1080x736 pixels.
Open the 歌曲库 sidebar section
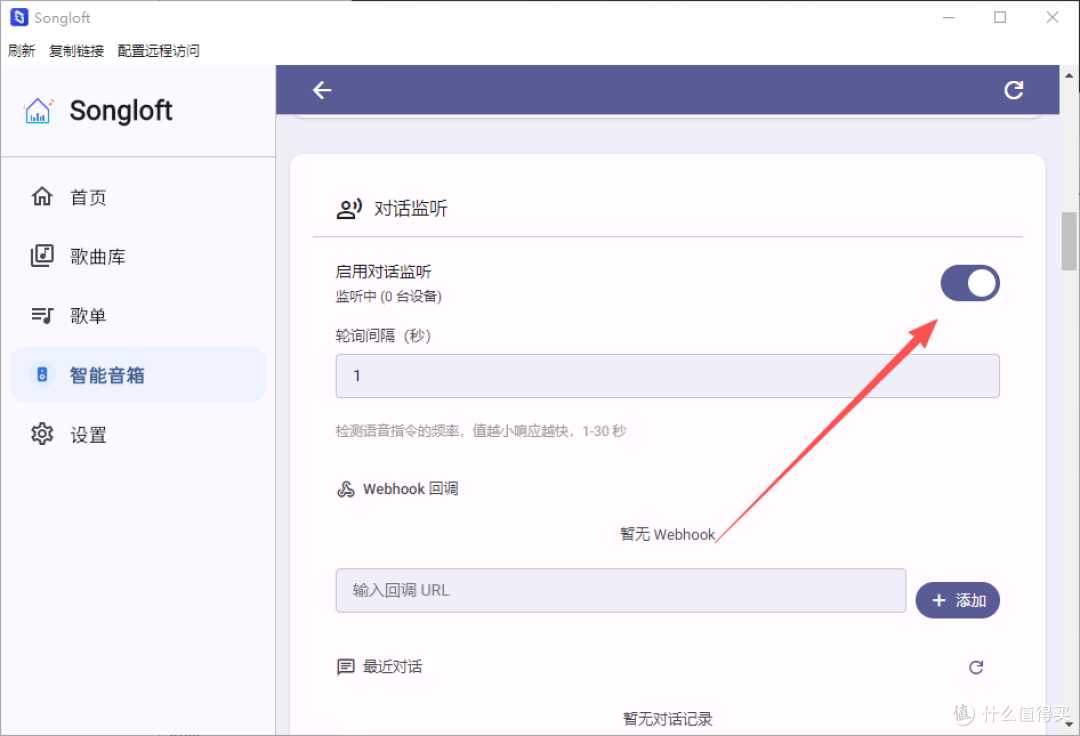(138, 256)
